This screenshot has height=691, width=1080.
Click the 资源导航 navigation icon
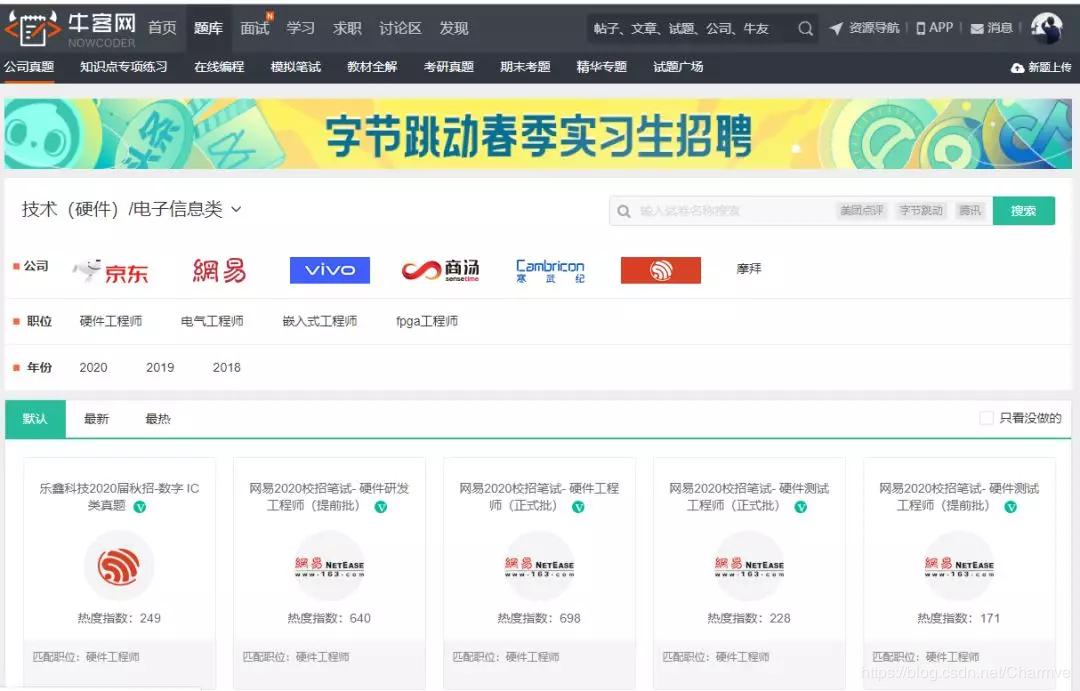[868, 28]
